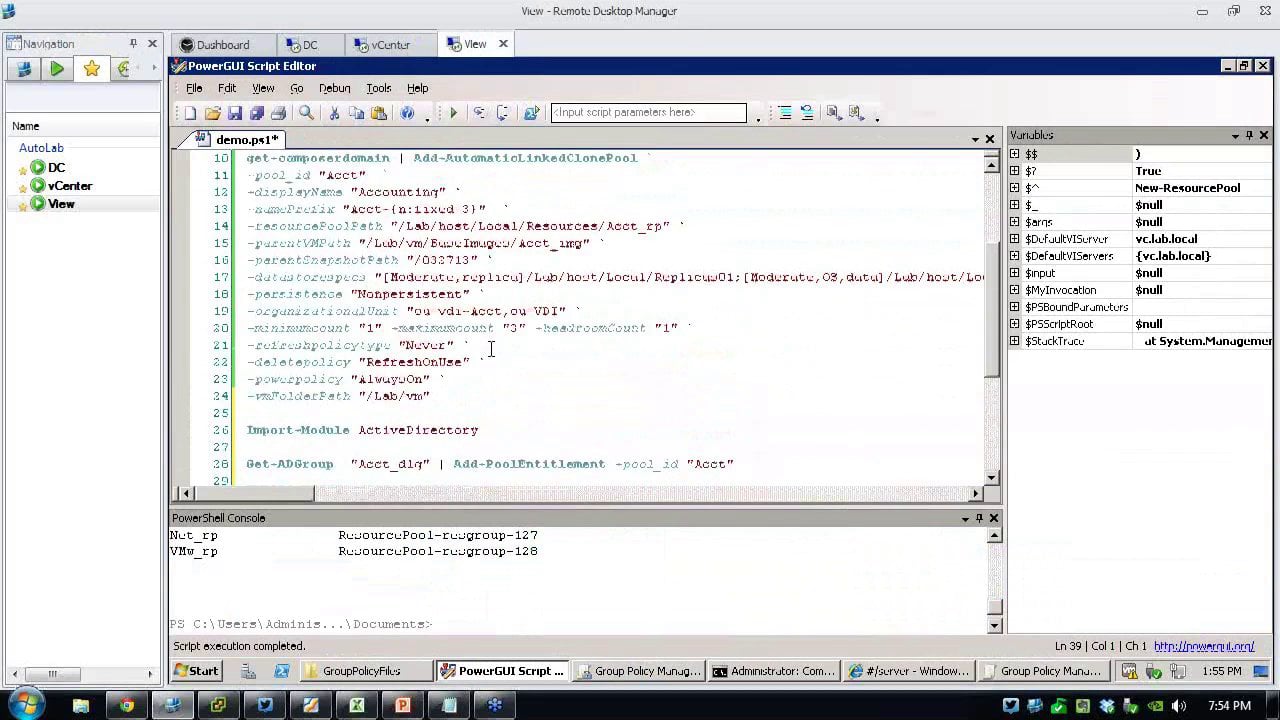This screenshot has width=1280, height=720.
Task: Expand the $^ variable node
Action: point(1015,188)
